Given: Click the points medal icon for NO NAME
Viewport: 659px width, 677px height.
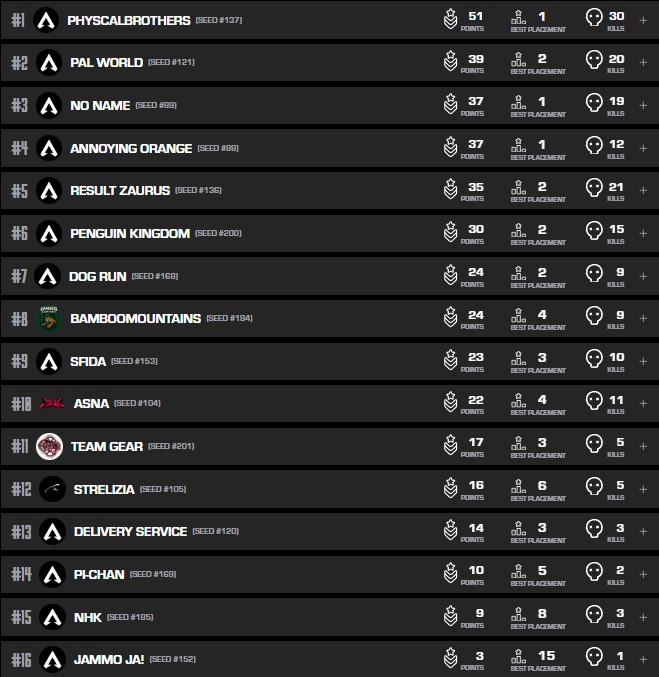Looking at the screenshot, I should 451,105.
